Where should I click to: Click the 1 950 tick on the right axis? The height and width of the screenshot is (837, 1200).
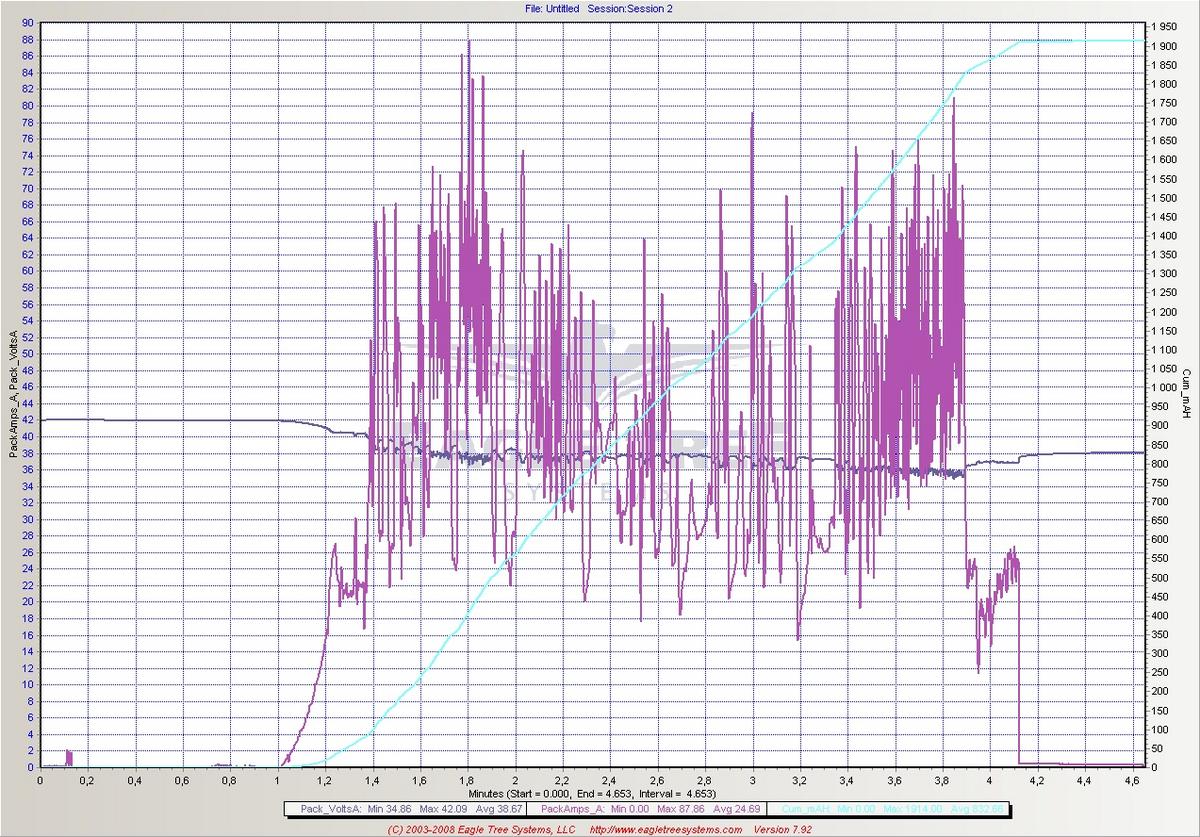click(x=1165, y=27)
